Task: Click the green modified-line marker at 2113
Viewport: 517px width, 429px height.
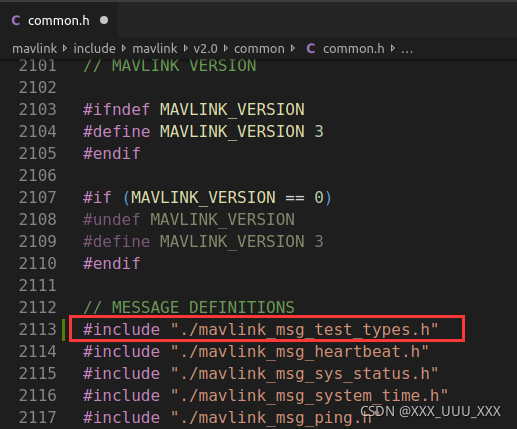Action: [x=63, y=330]
